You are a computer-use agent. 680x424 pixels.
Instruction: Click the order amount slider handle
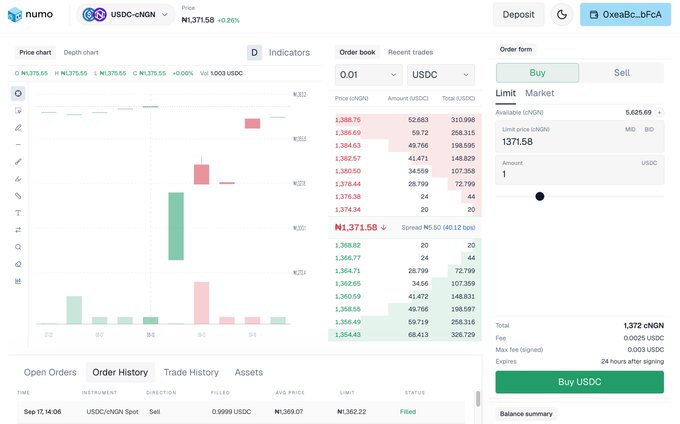click(539, 196)
